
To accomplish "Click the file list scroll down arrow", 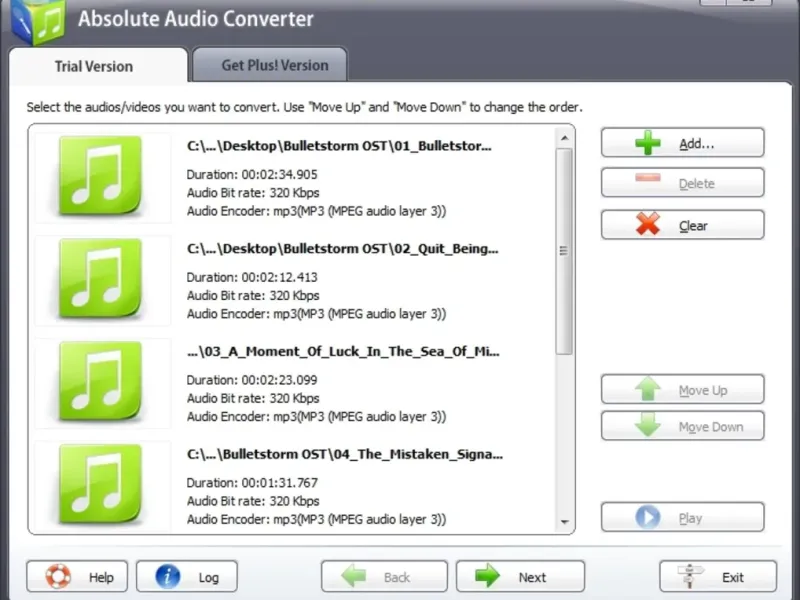I will [564, 521].
